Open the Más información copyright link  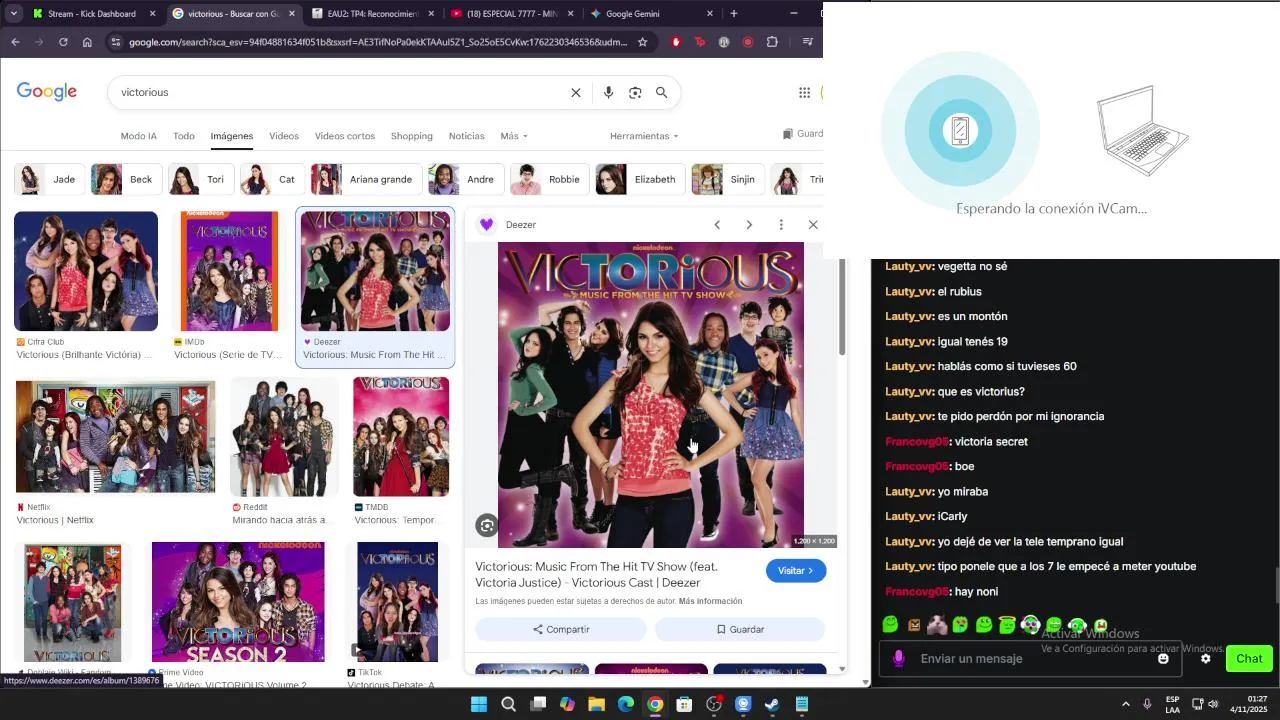pos(710,601)
